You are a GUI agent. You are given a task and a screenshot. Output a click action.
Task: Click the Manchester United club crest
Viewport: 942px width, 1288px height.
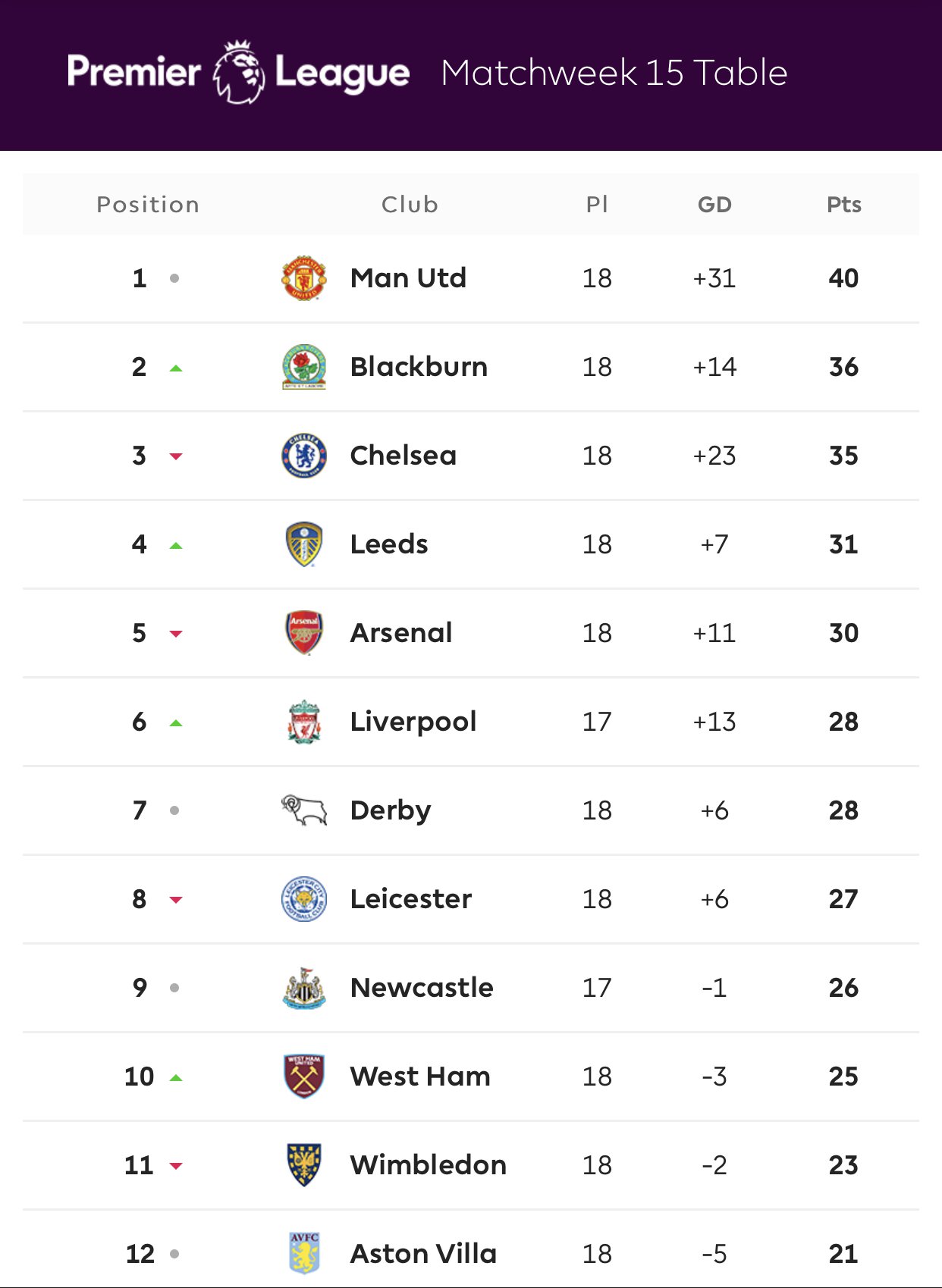[x=304, y=278]
